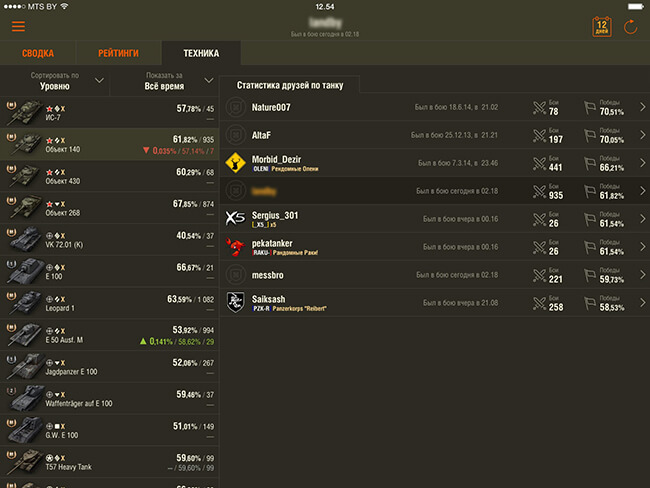Open Saiksash row chevron
Viewport: 650px width, 488px height.
(x=642, y=303)
